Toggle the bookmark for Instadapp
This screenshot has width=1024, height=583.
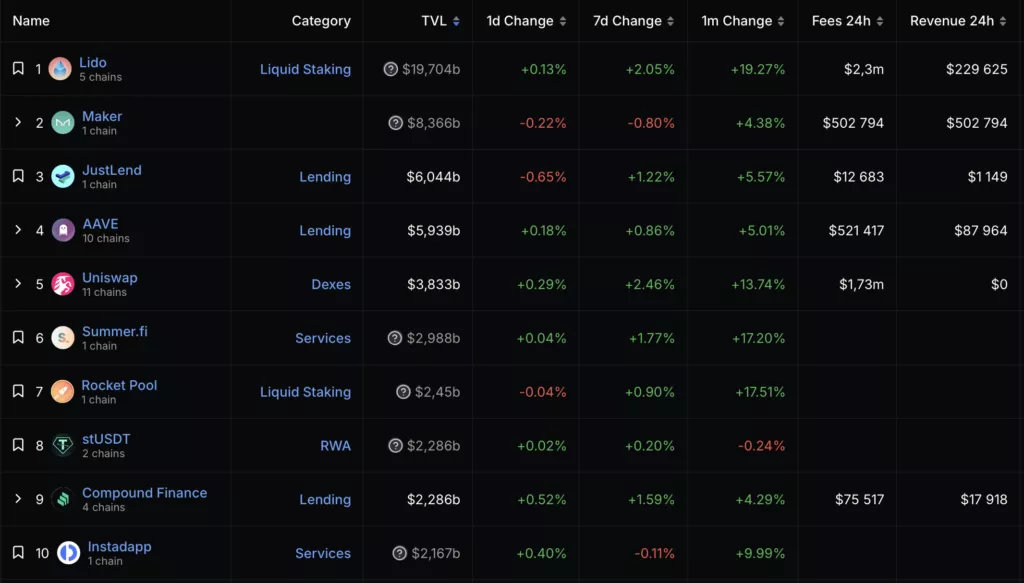(x=18, y=552)
